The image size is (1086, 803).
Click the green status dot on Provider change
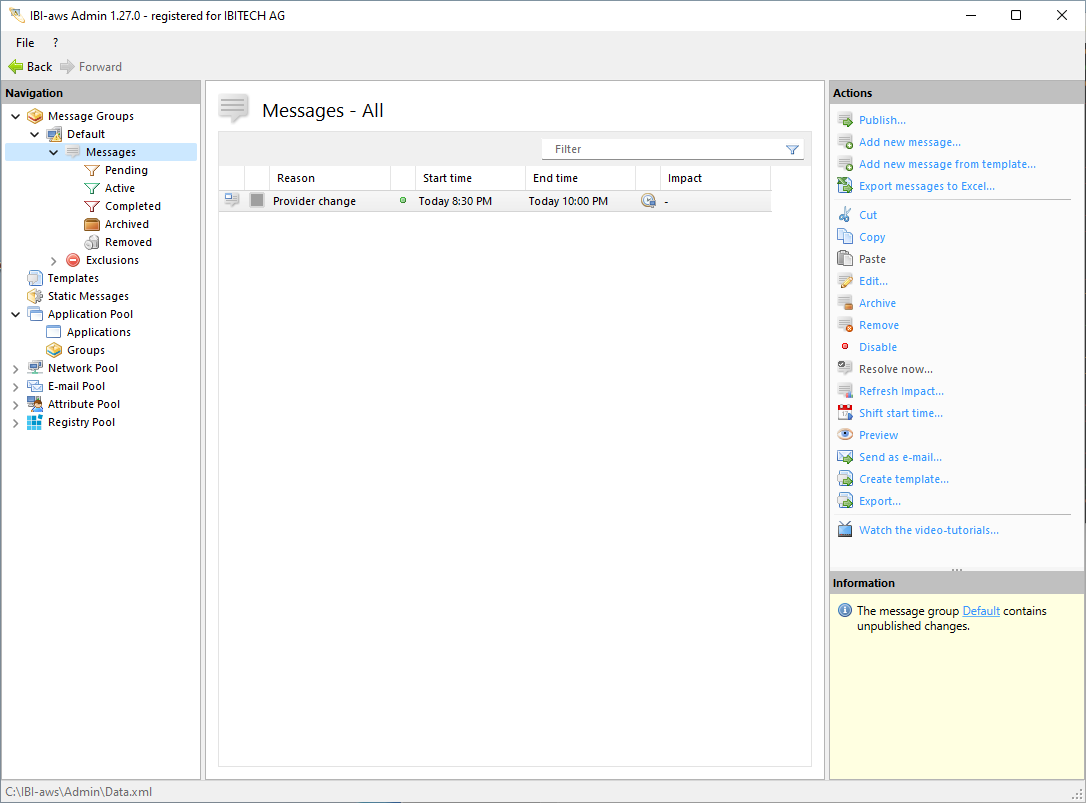click(x=403, y=201)
